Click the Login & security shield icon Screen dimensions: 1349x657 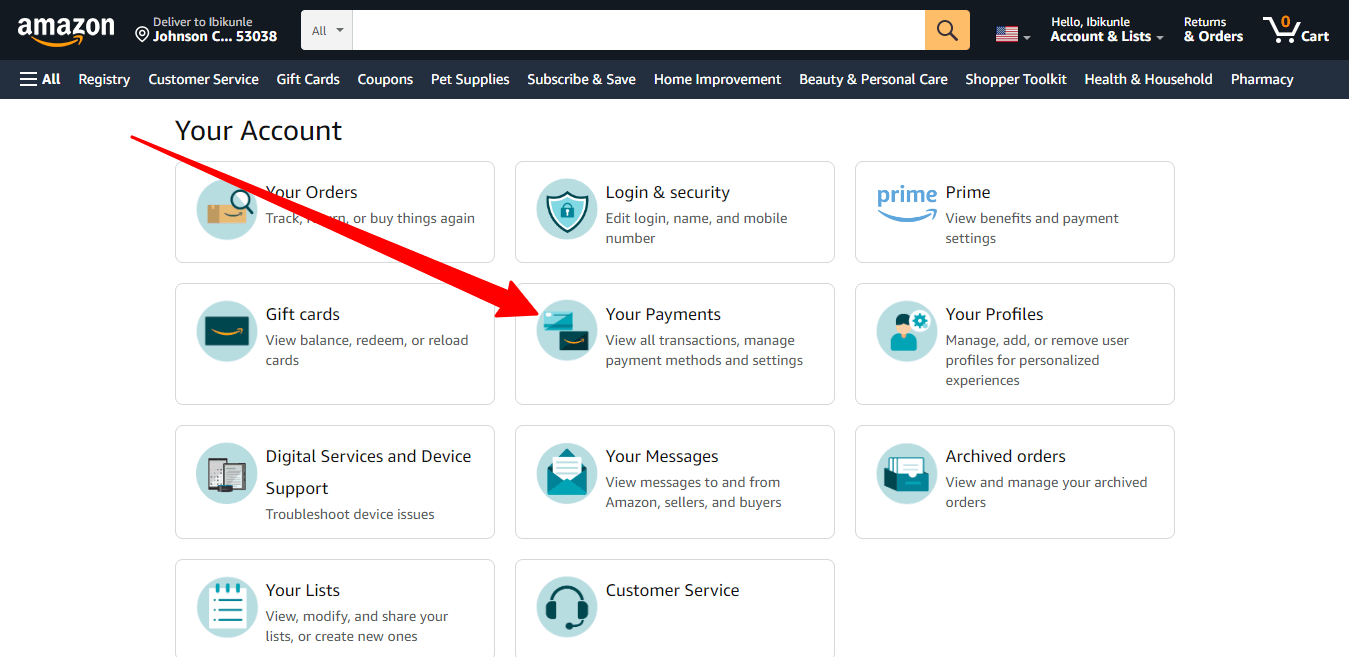tap(567, 210)
